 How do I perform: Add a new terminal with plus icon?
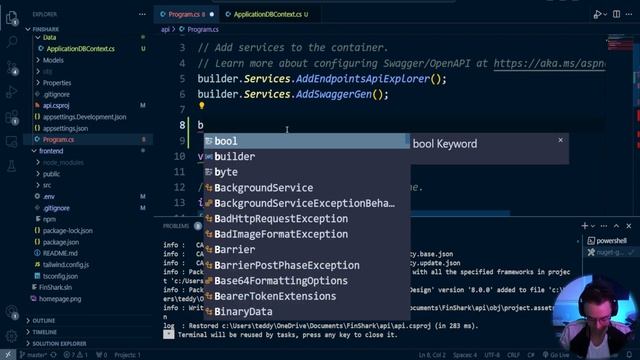584,226
